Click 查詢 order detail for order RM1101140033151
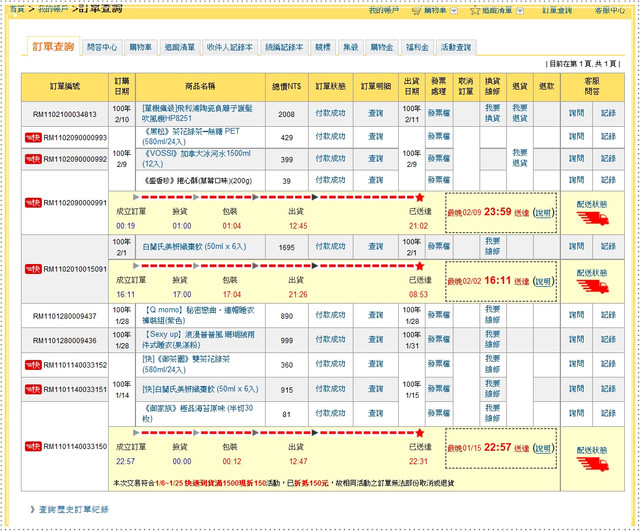 376,389
